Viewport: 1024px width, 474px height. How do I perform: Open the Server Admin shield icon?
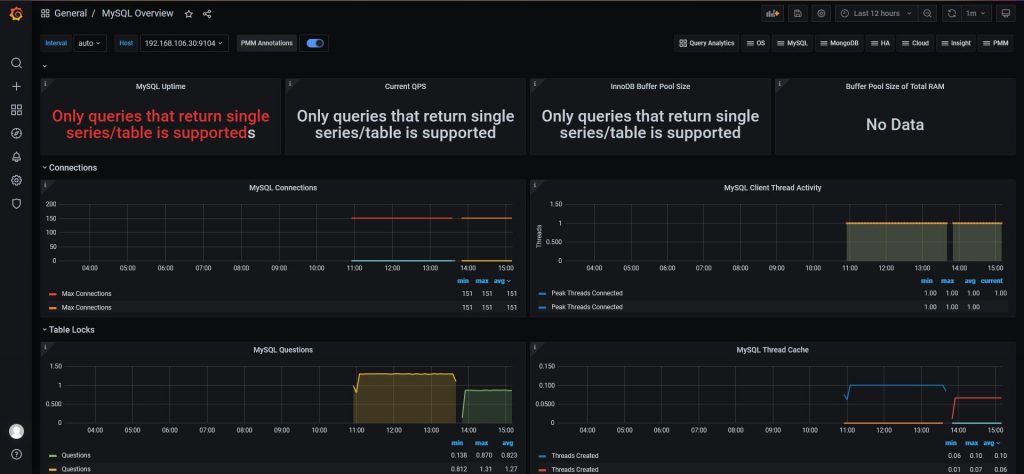pos(16,204)
